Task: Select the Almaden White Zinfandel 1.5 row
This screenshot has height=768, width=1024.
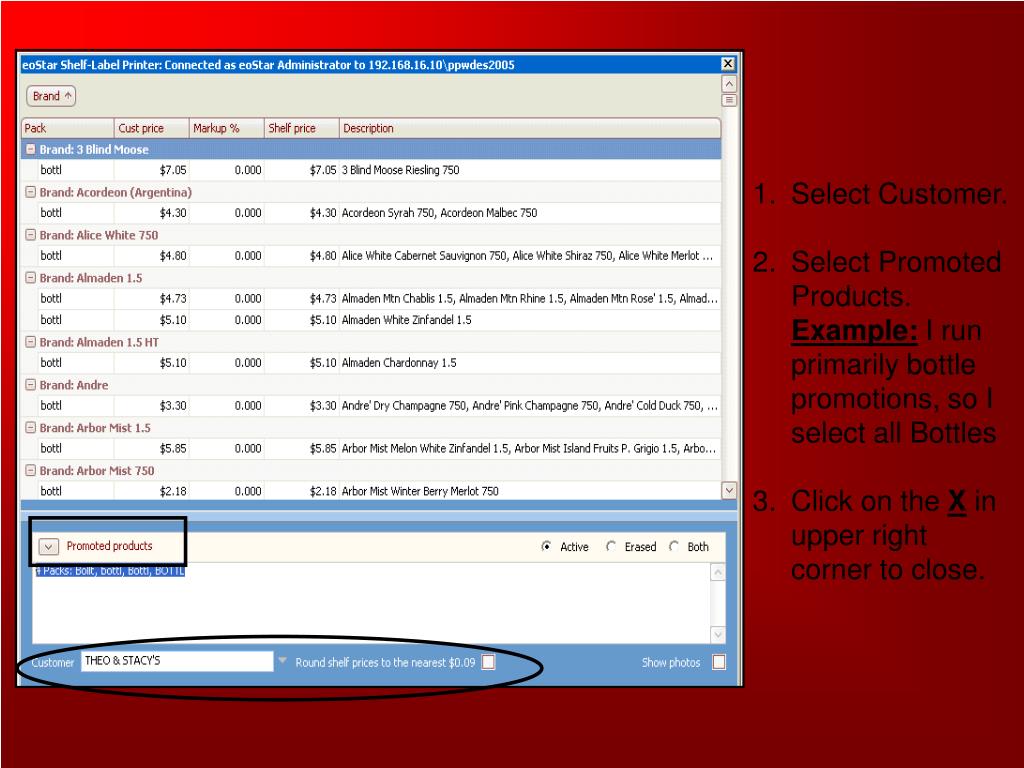Action: [371, 320]
